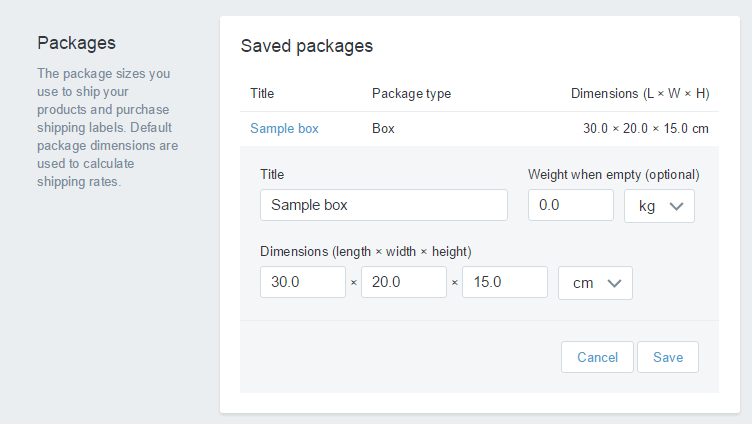The height and width of the screenshot is (424, 752).
Task: Click the Box package type cell
Action: (x=383, y=128)
